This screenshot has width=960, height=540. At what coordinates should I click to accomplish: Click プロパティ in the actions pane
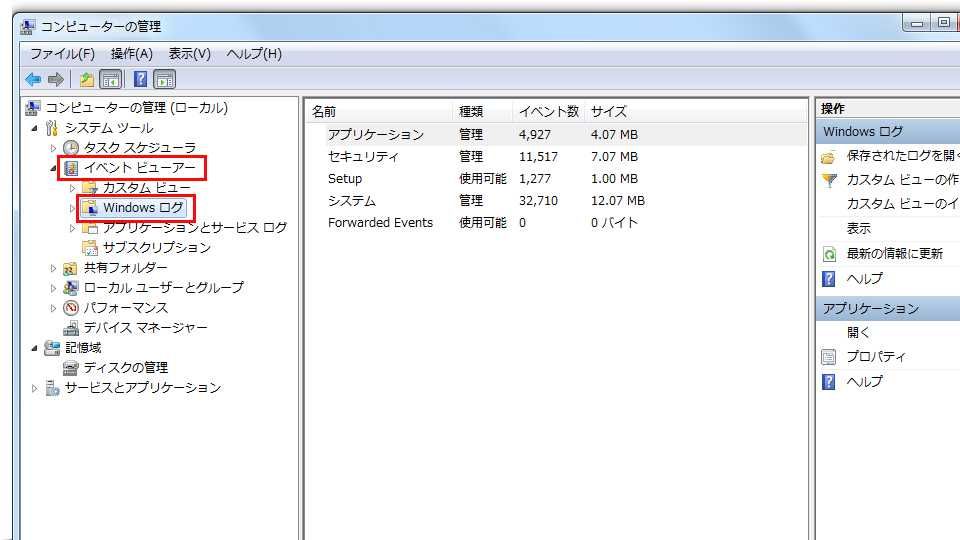pos(876,357)
